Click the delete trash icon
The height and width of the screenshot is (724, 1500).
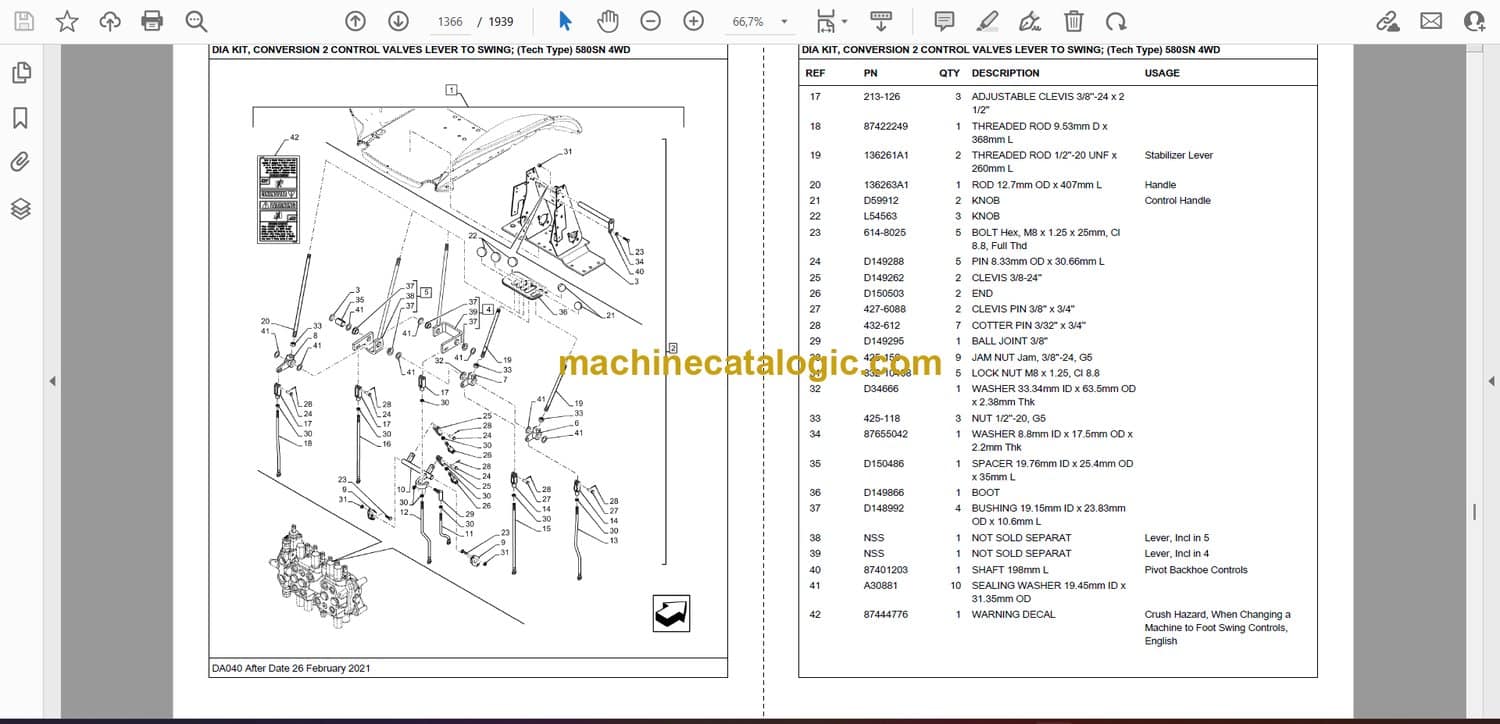click(x=1073, y=21)
